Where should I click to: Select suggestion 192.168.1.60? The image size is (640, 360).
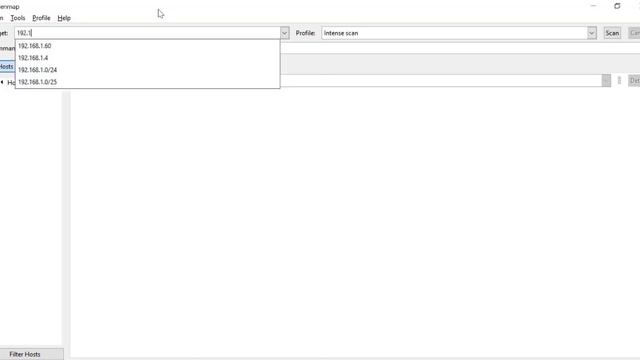point(147,46)
